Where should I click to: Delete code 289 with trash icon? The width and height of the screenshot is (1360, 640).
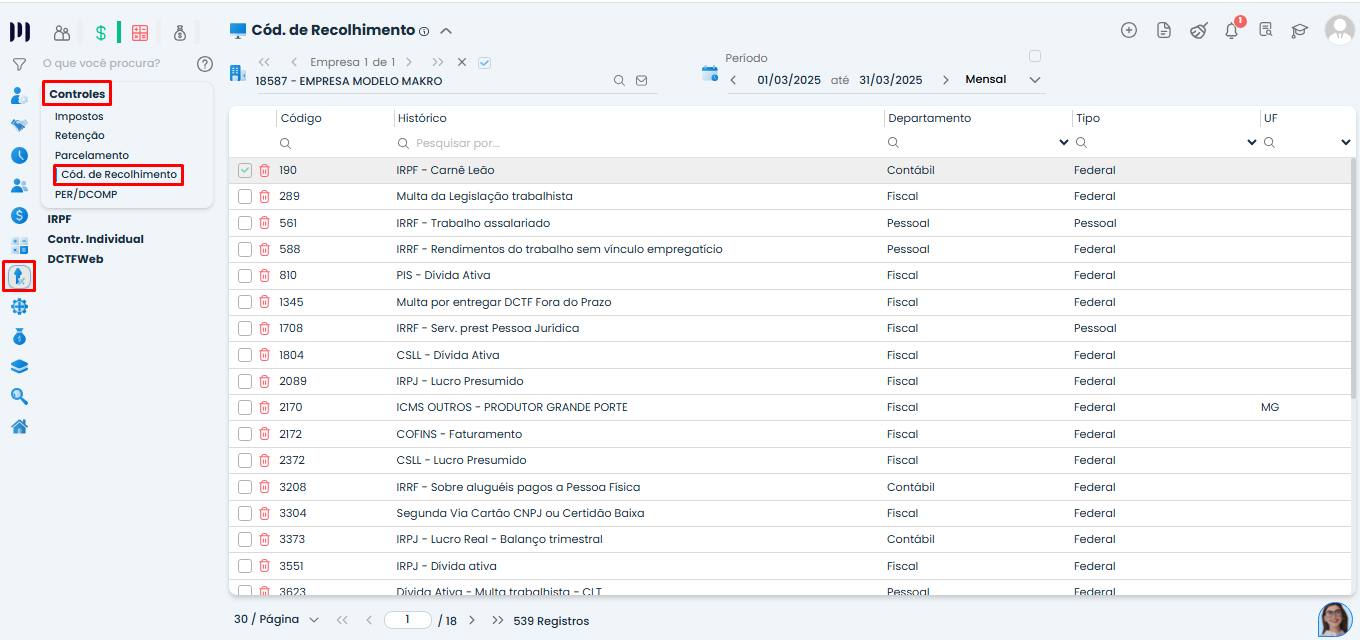264,197
